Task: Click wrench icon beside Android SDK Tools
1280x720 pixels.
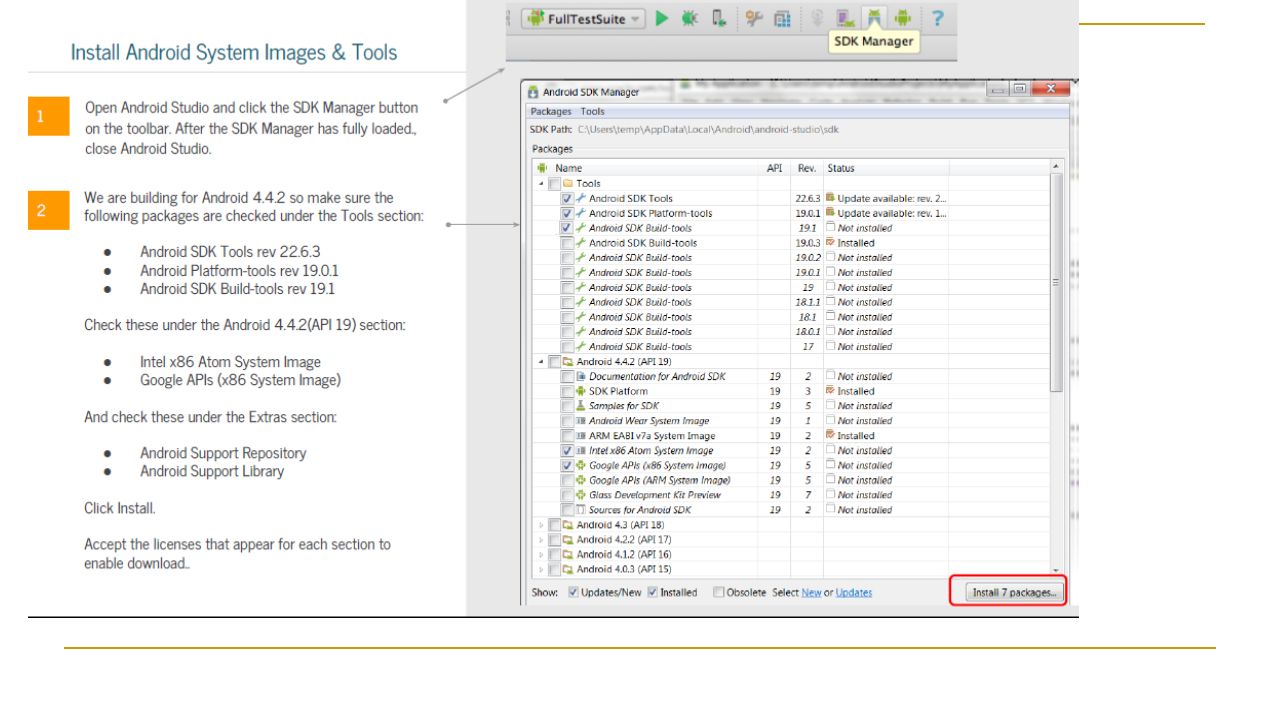Action: tap(581, 198)
